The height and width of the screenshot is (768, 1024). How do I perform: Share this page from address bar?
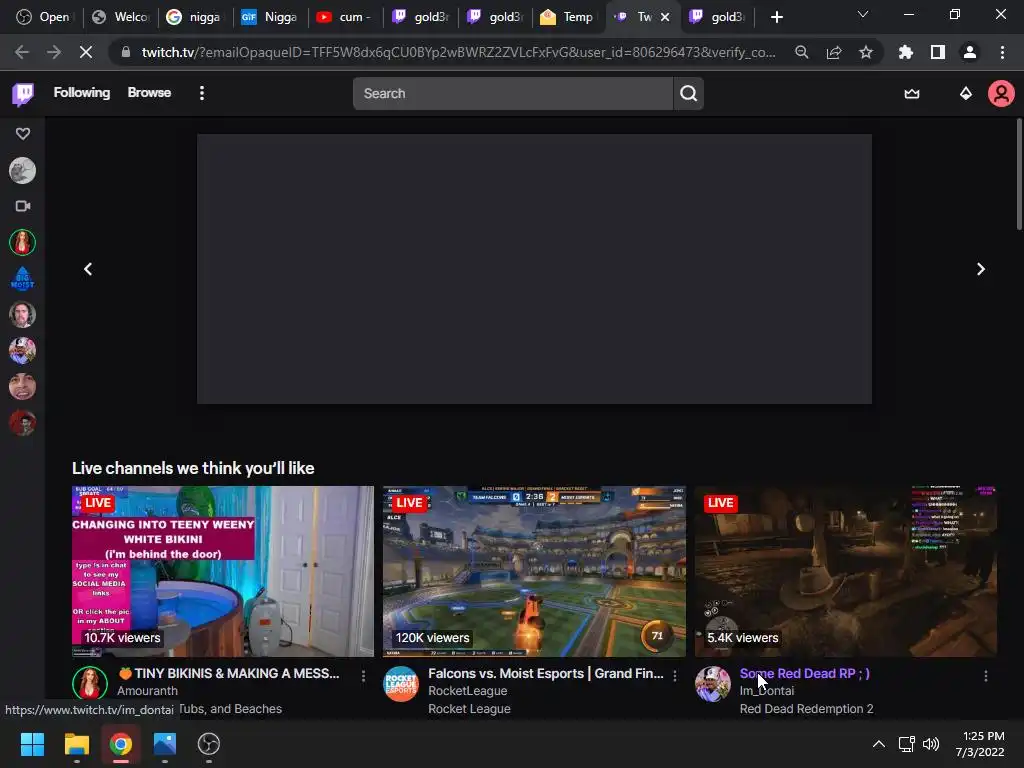pos(834,52)
